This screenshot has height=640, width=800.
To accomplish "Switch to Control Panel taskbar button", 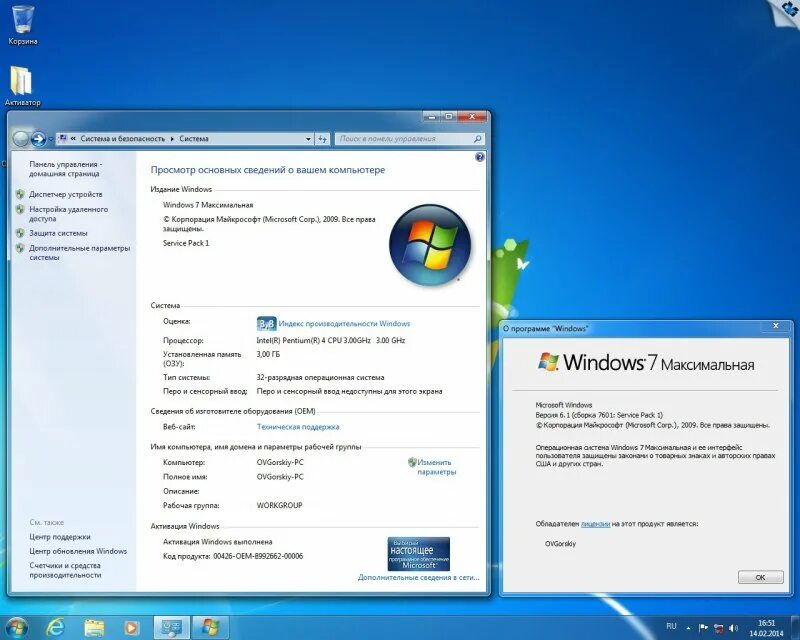I will (172, 627).
